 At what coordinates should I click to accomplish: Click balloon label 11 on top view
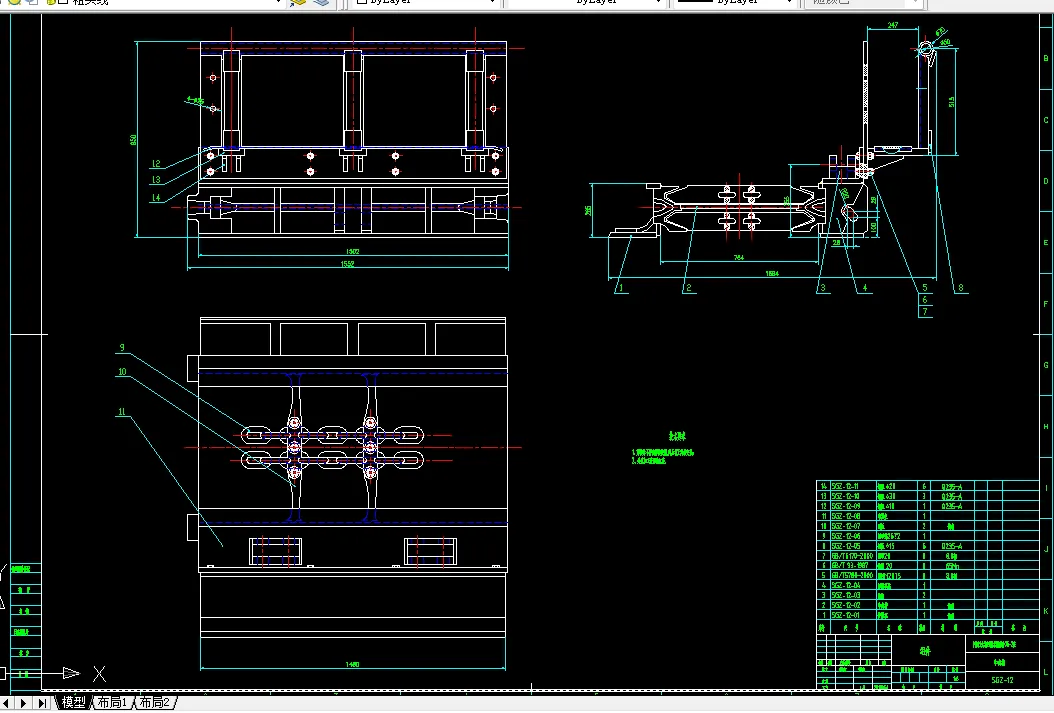coord(122,412)
